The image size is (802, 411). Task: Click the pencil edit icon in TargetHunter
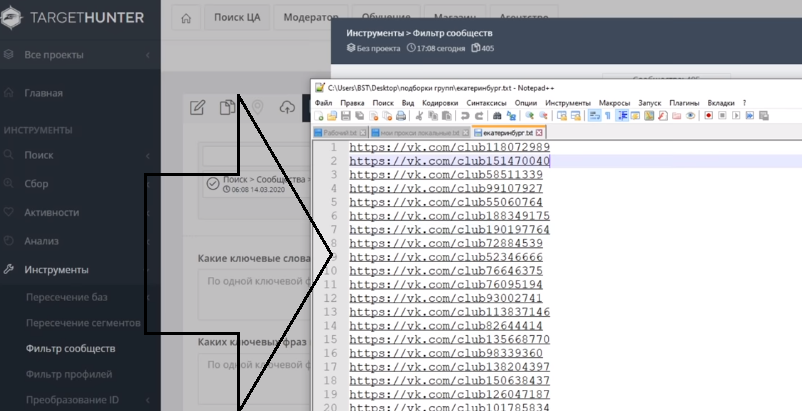[198, 108]
